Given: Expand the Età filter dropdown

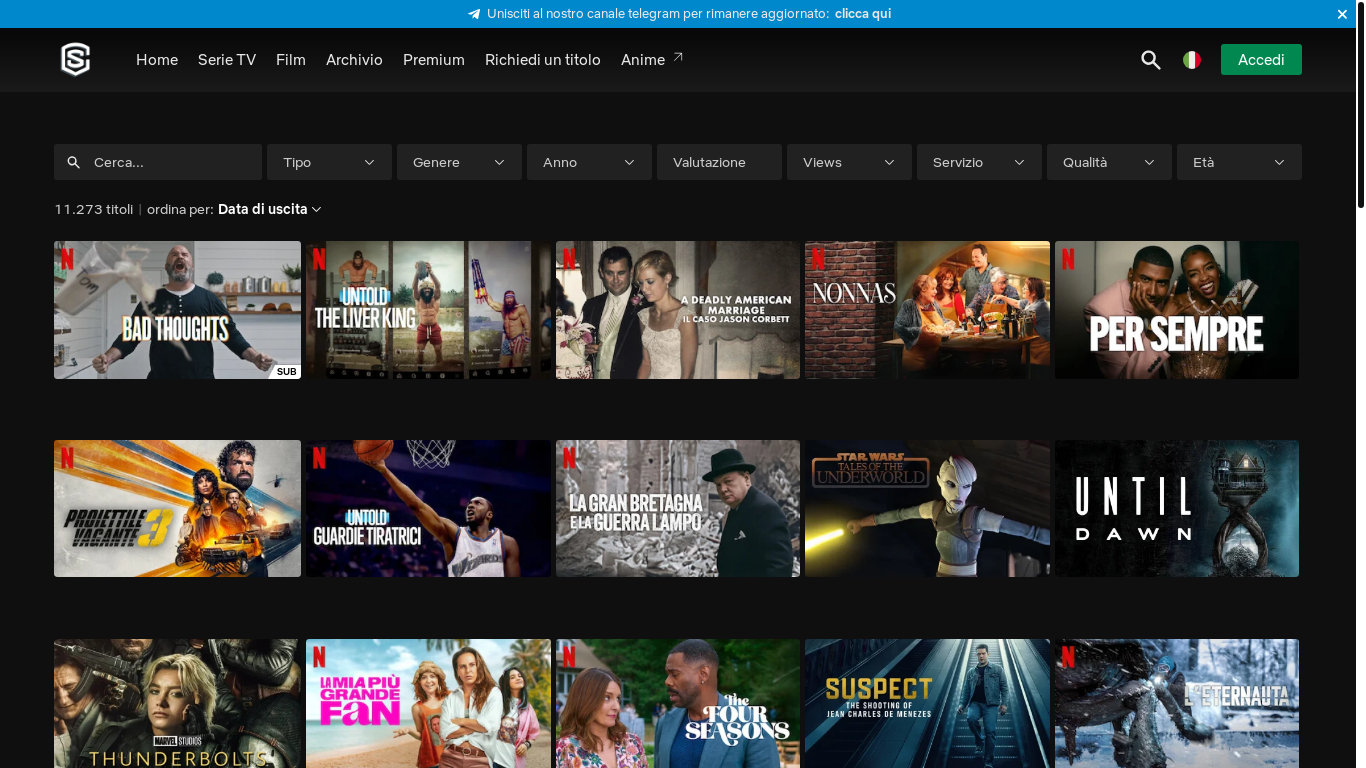Looking at the screenshot, I should pyautogui.click(x=1239, y=162).
